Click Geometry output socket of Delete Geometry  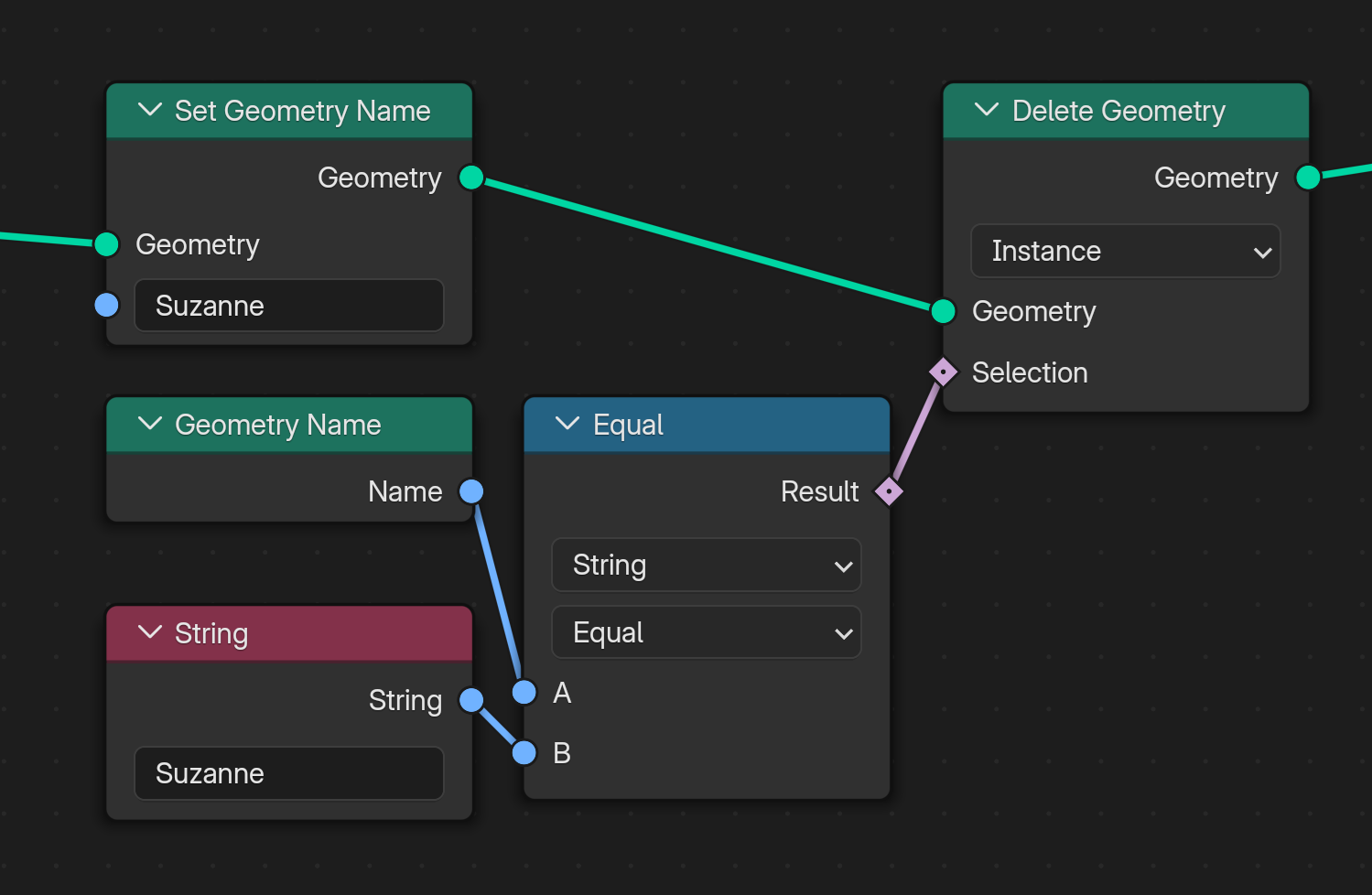tap(1309, 178)
